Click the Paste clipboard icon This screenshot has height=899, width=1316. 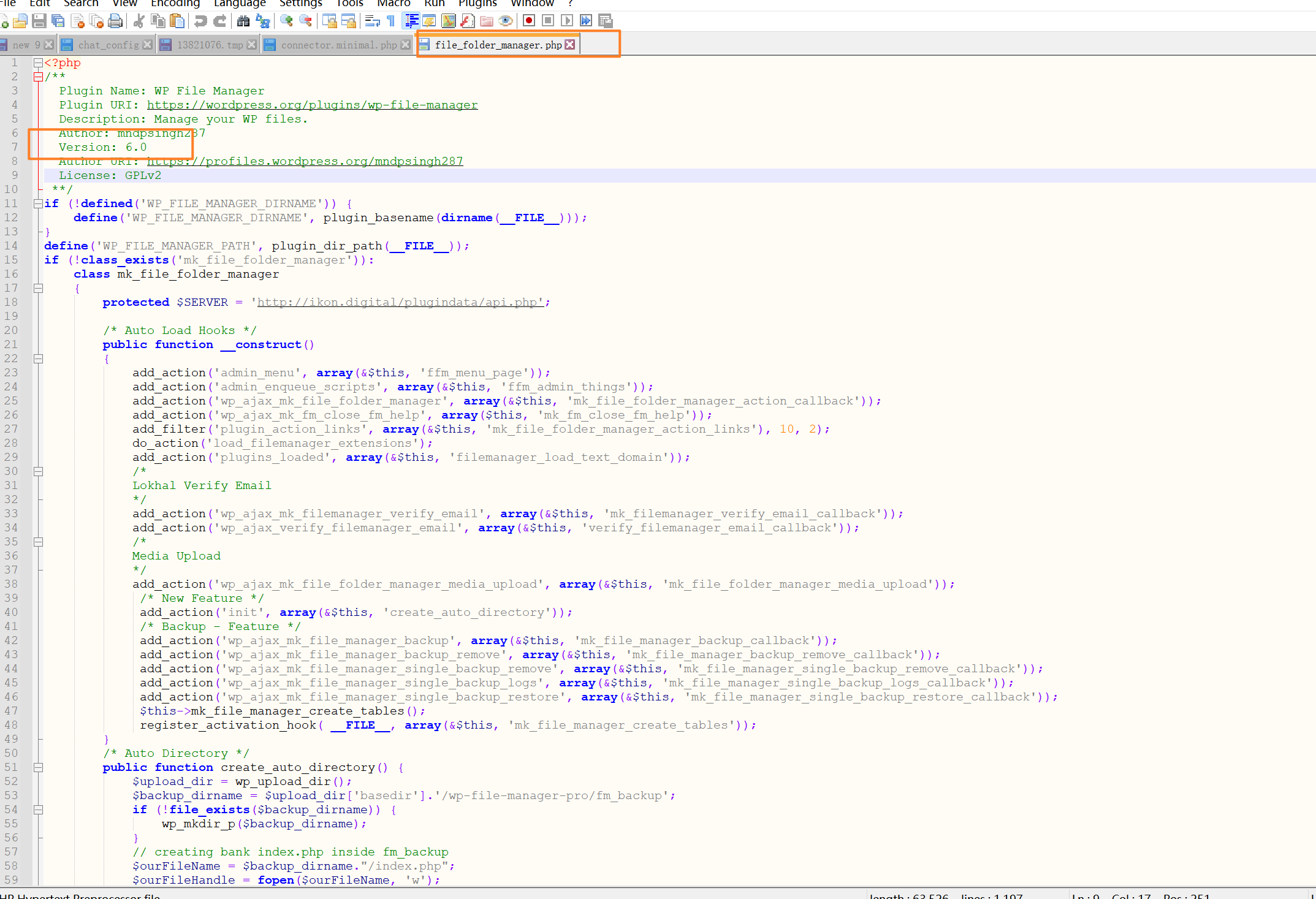pos(177,21)
